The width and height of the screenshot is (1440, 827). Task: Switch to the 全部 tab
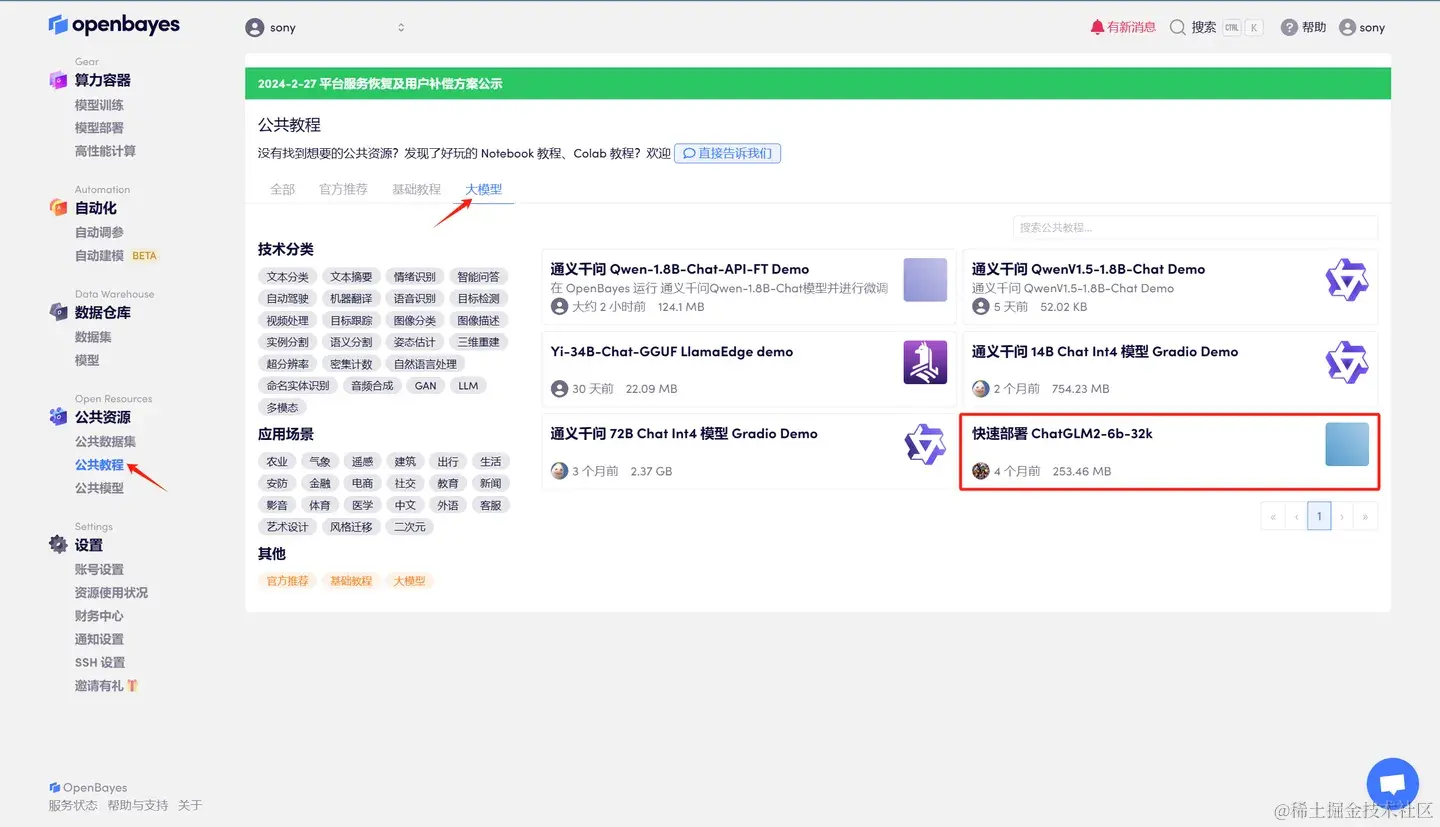pos(283,189)
